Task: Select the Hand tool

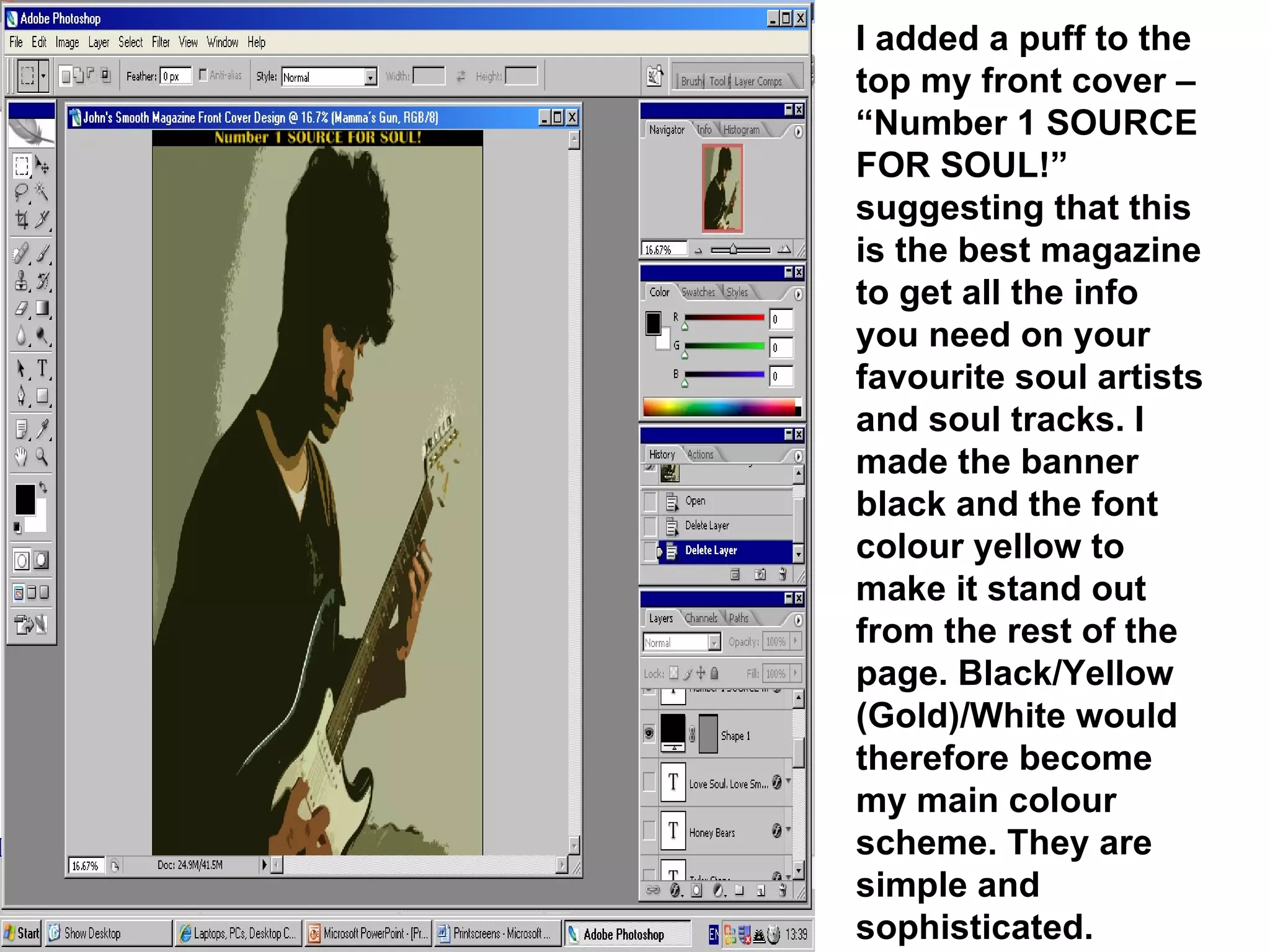Action: tap(22, 457)
